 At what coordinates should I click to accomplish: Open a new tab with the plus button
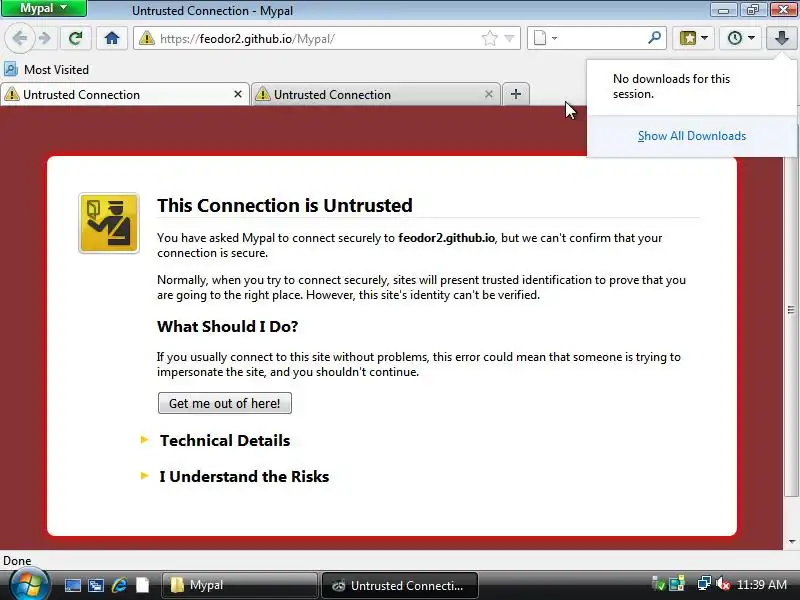click(516, 94)
